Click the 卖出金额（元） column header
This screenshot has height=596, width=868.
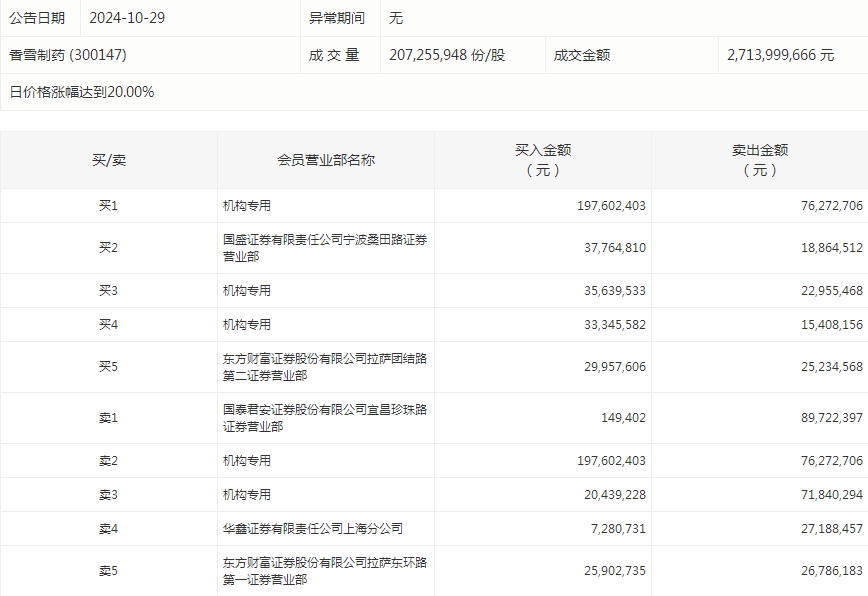tap(760, 160)
